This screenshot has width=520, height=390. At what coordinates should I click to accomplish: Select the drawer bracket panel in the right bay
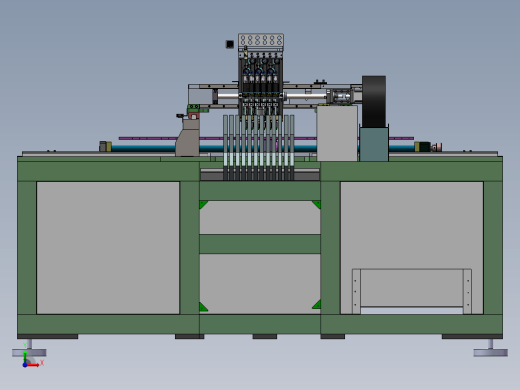tap(412, 291)
